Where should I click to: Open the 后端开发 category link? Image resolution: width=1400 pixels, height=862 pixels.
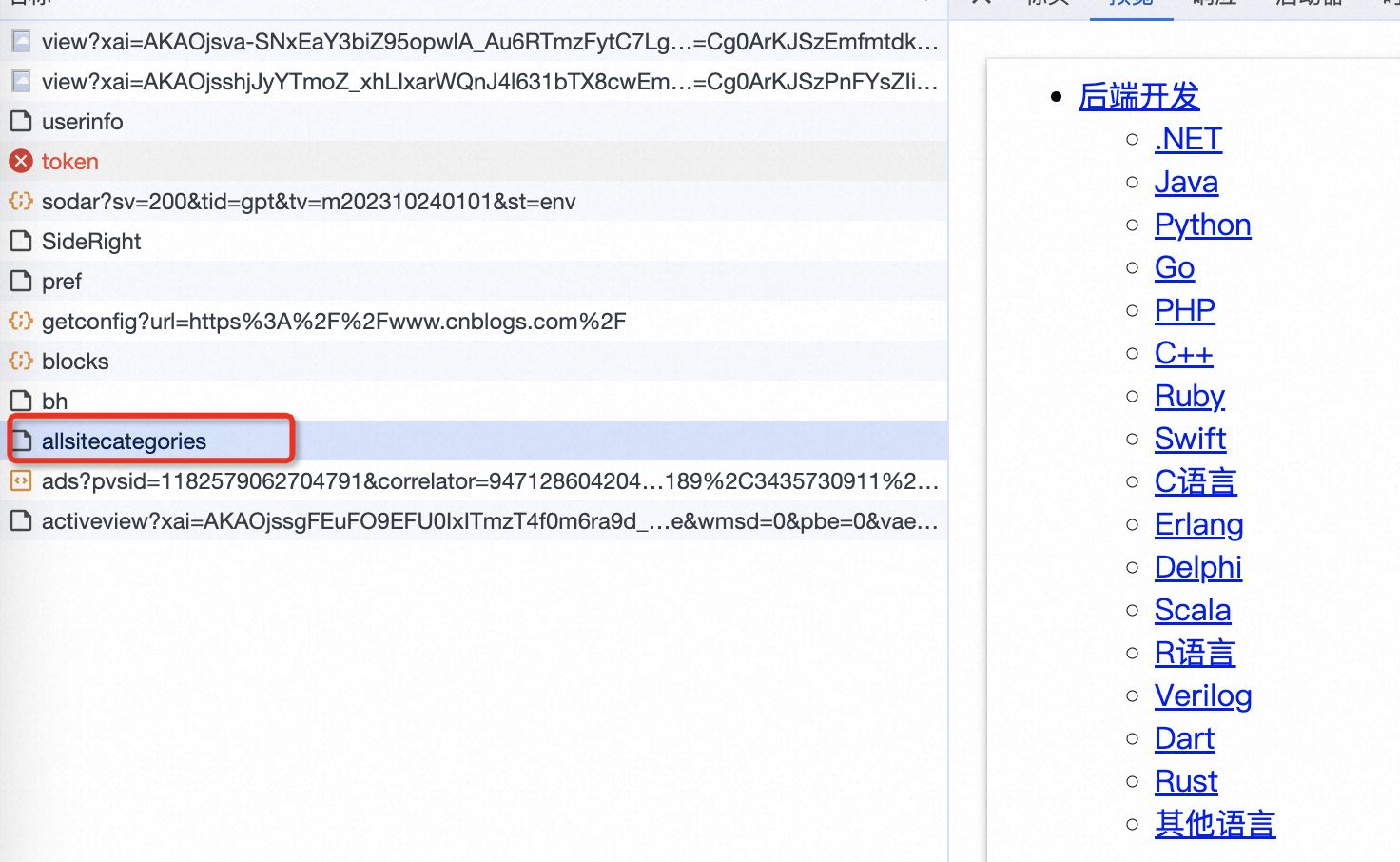point(1138,96)
